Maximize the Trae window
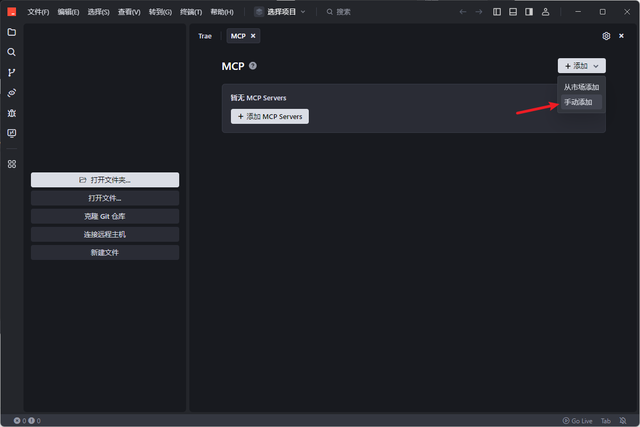Viewport: 640px width, 427px height. [x=602, y=12]
